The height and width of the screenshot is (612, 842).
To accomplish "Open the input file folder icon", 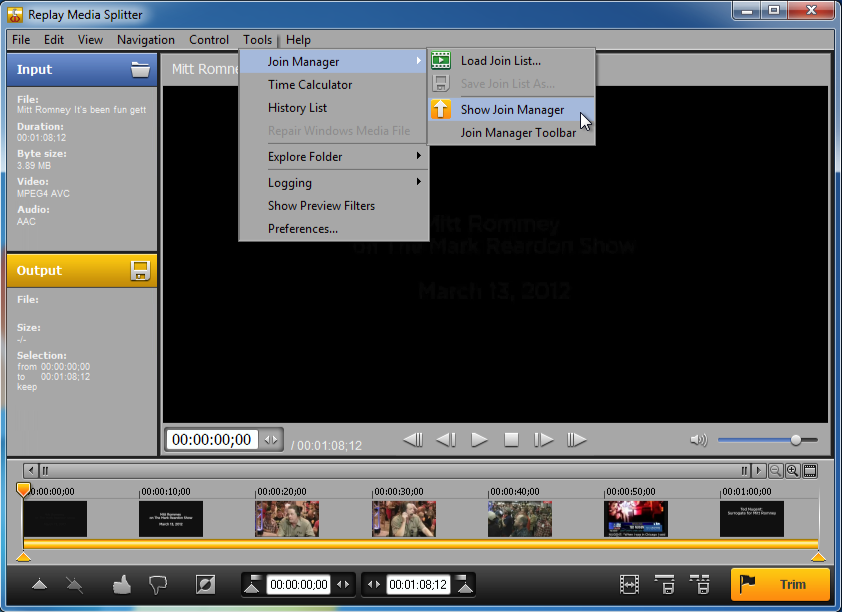I will click(x=140, y=69).
